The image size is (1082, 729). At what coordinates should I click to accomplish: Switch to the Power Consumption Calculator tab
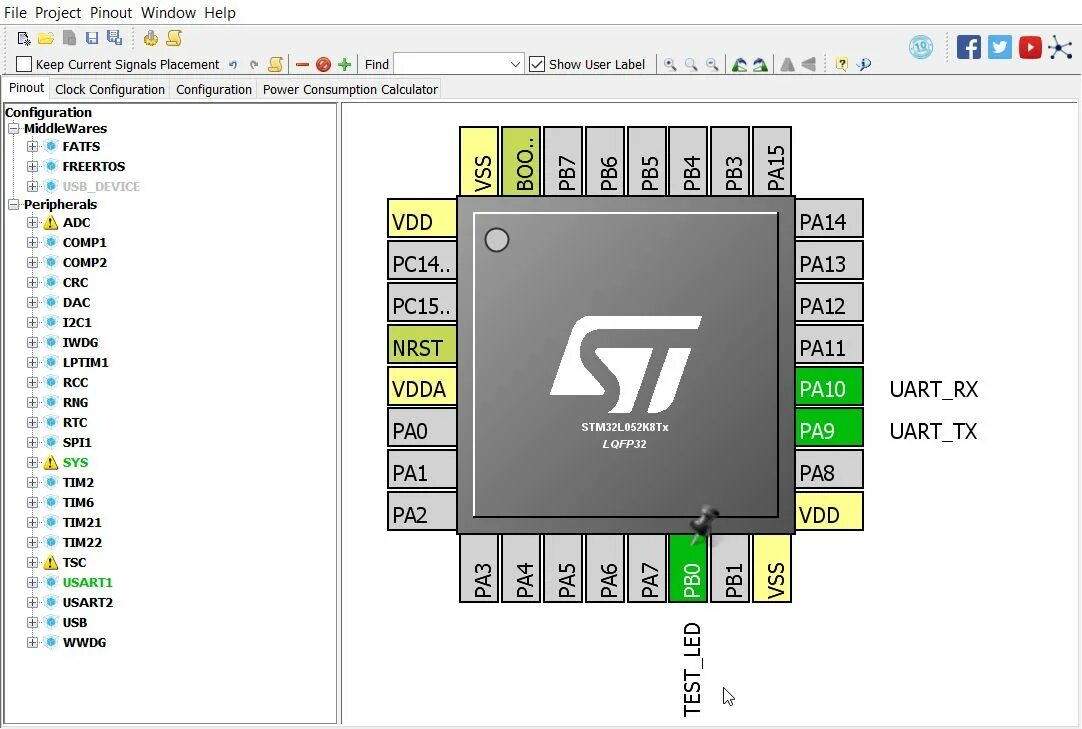coord(351,89)
